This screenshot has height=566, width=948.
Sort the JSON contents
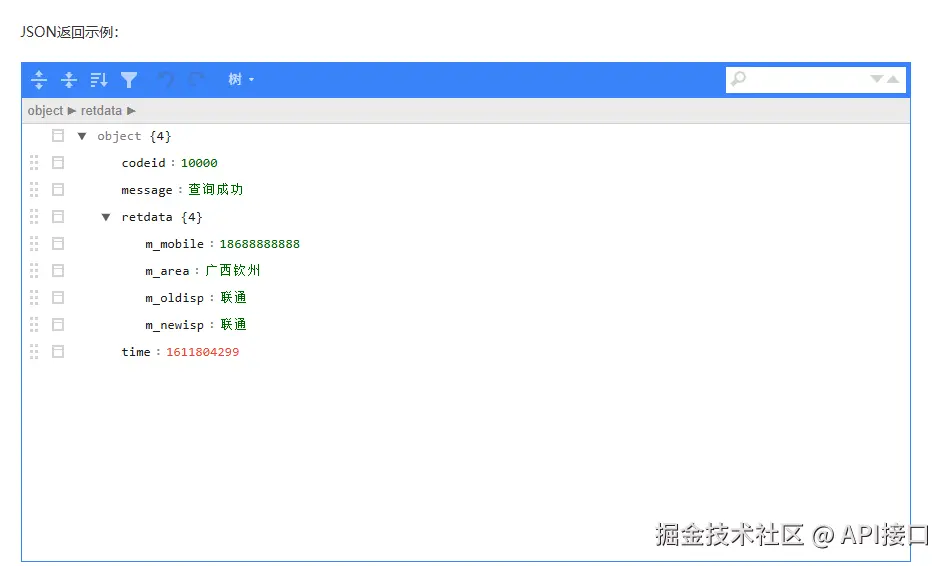coord(99,80)
